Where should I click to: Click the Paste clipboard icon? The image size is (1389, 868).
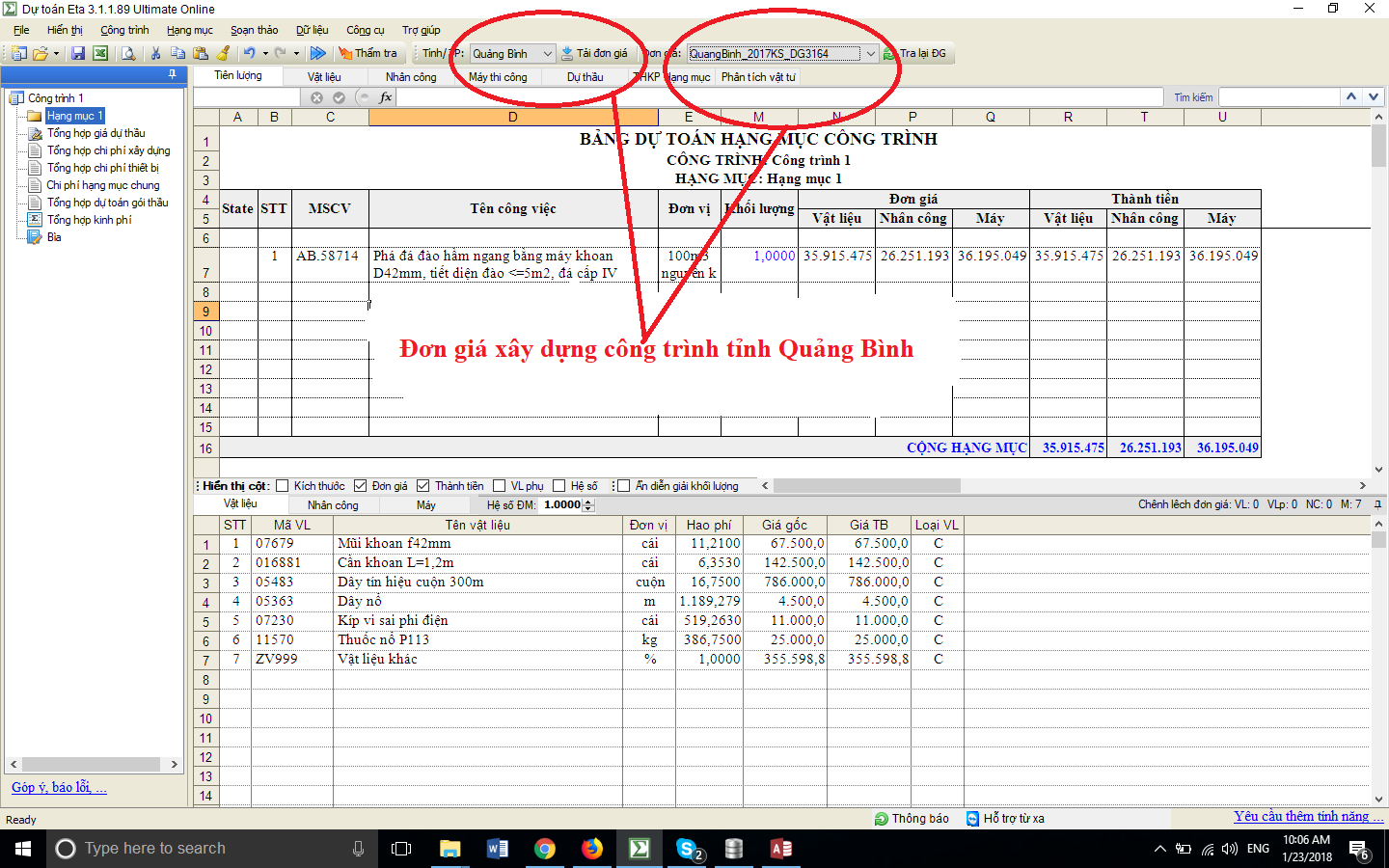pos(201,54)
